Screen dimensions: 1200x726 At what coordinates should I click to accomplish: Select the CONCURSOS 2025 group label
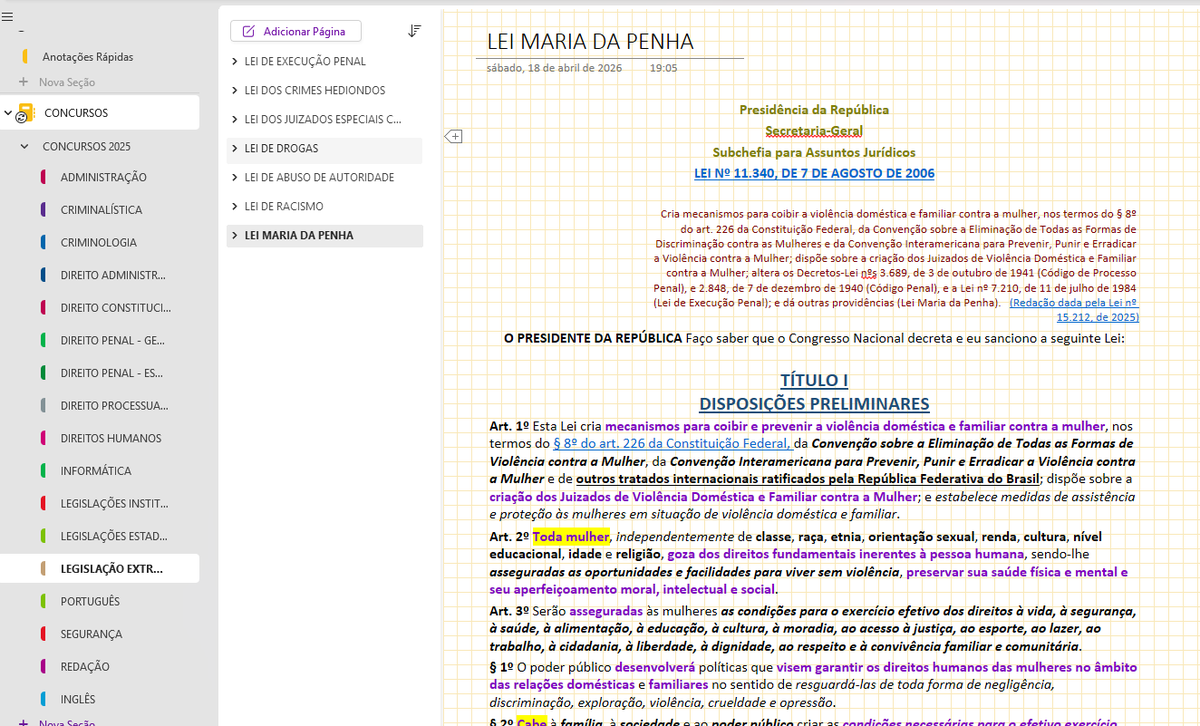tap(86, 146)
